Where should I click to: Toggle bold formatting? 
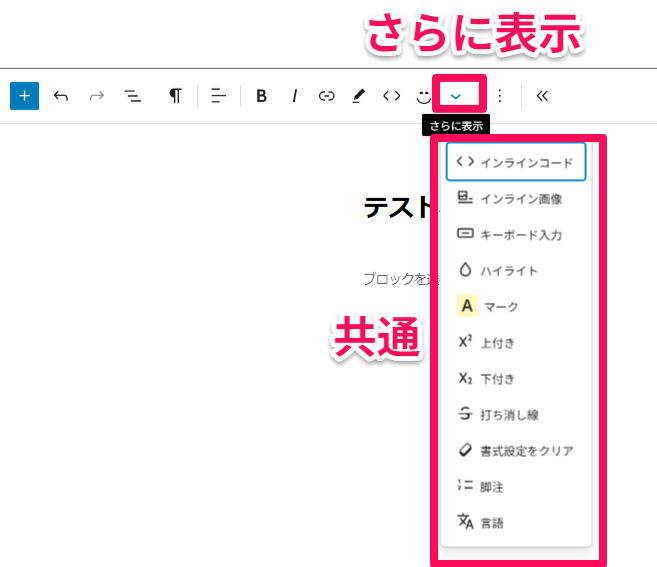(262, 96)
